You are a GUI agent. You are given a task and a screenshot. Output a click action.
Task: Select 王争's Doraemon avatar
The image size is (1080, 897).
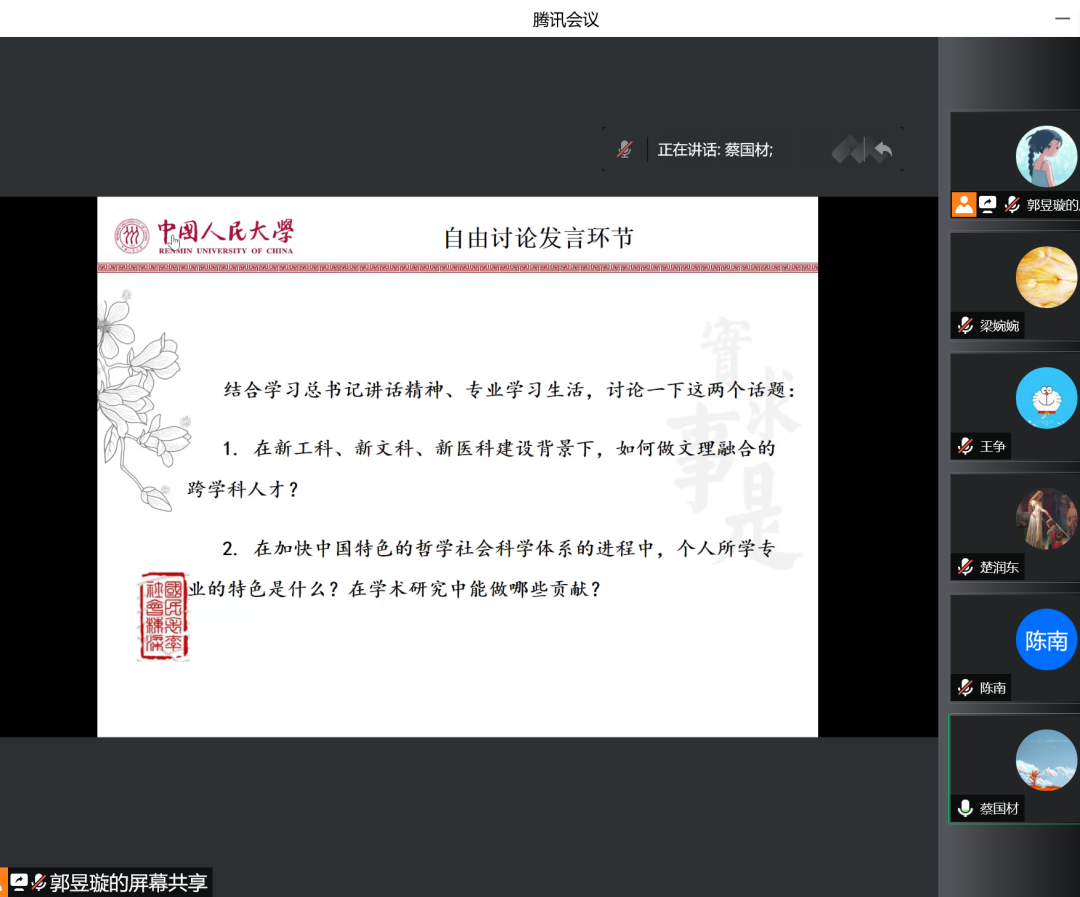pyautogui.click(x=1046, y=398)
